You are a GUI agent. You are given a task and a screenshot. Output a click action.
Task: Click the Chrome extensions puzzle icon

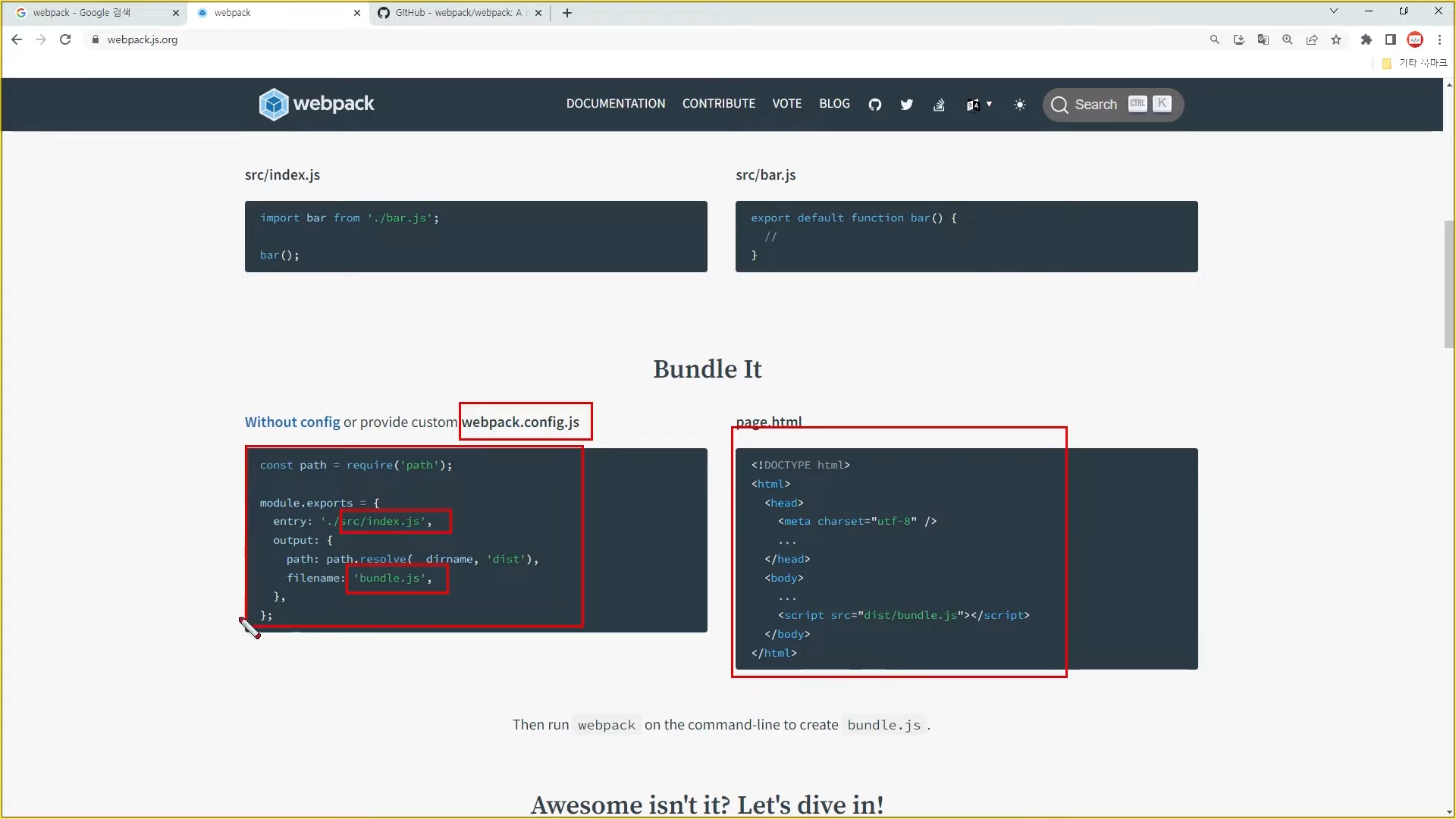[x=1367, y=39]
